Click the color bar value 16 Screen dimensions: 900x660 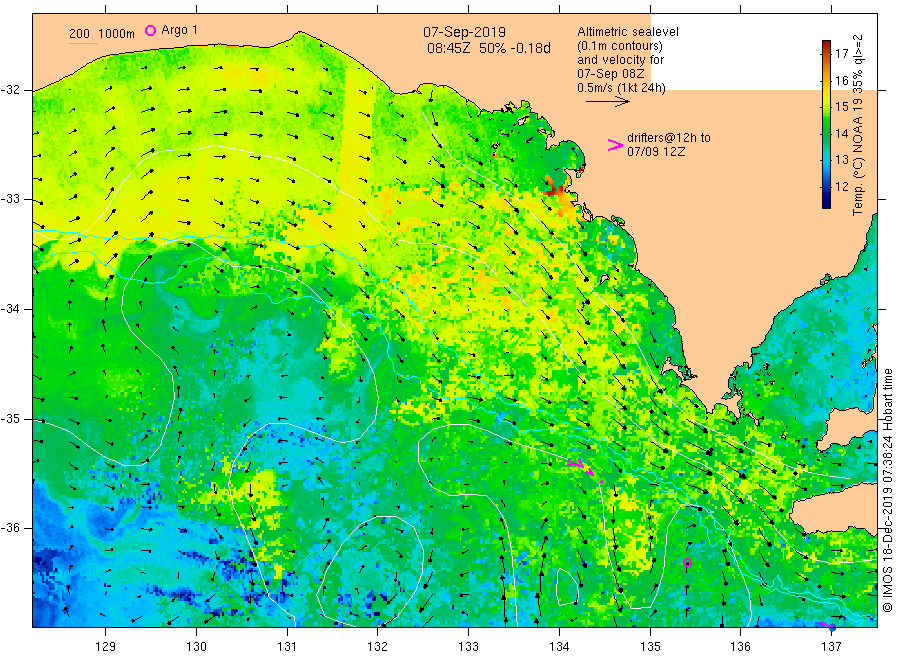841,80
